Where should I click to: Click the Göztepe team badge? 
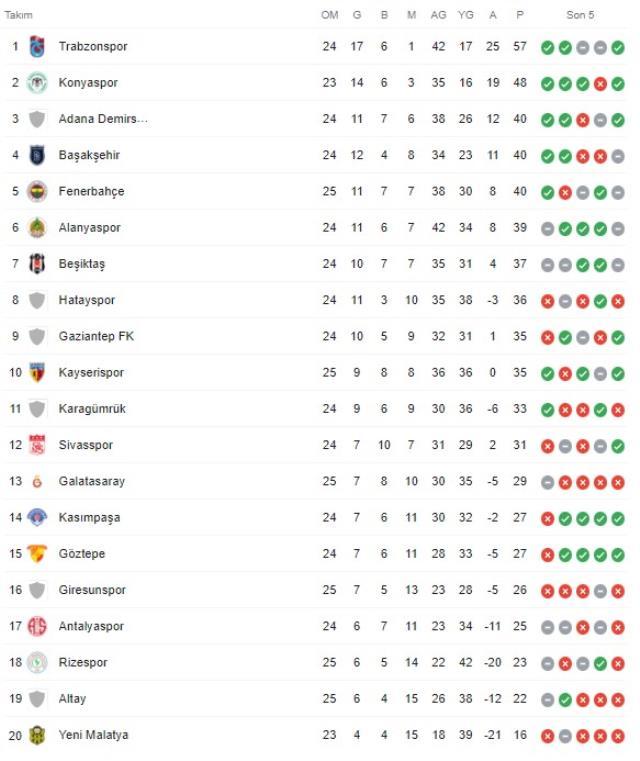pyautogui.click(x=37, y=554)
